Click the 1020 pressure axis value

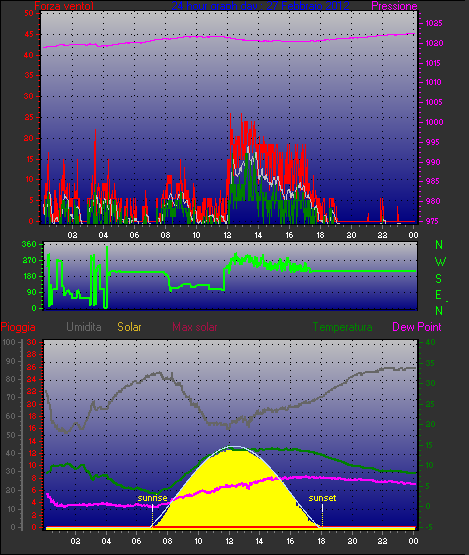(434, 43)
